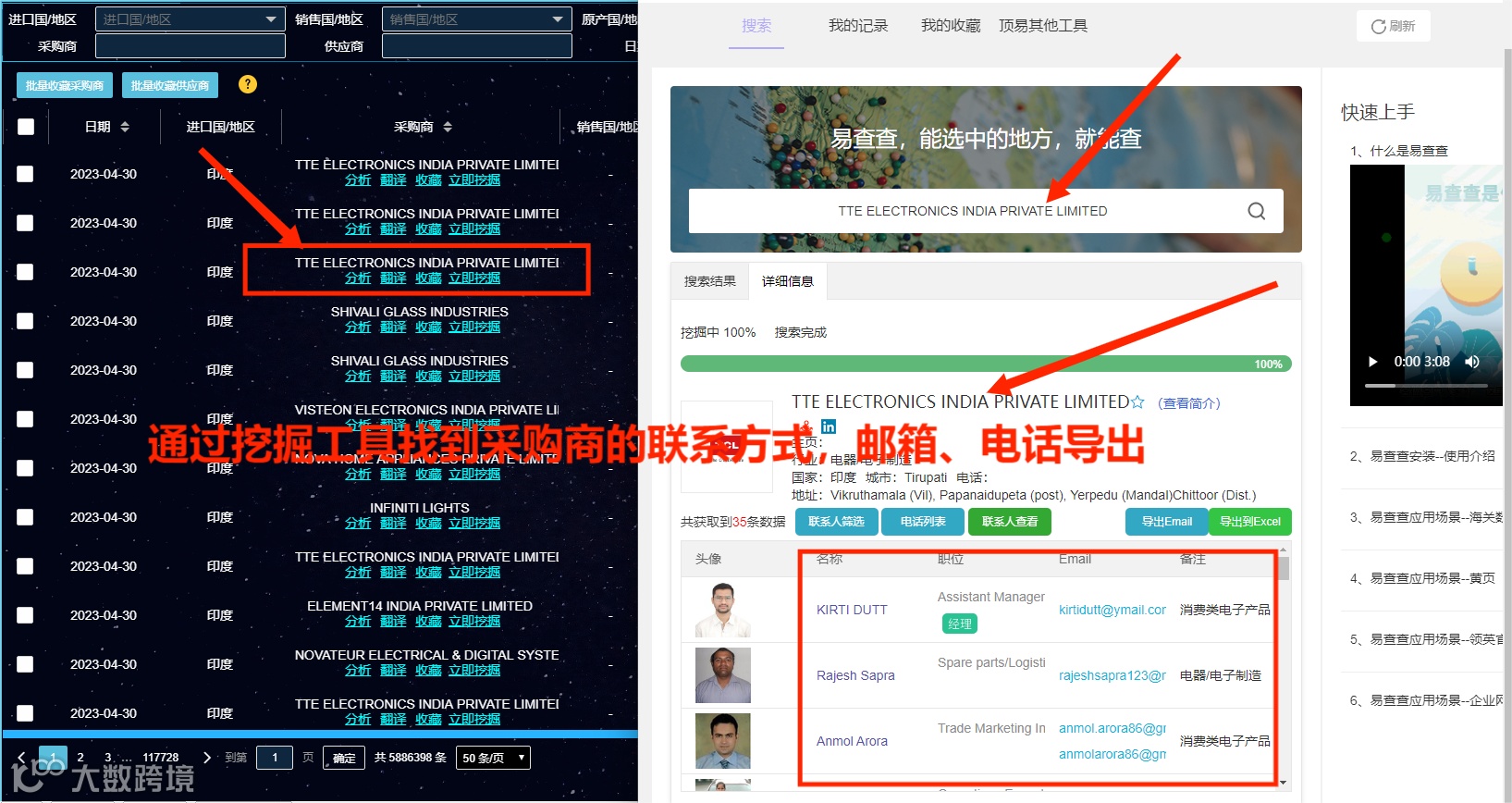This screenshot has height=803, width=1512.
Task: Click the 批量收藏供应商 button
Action: click(x=170, y=85)
